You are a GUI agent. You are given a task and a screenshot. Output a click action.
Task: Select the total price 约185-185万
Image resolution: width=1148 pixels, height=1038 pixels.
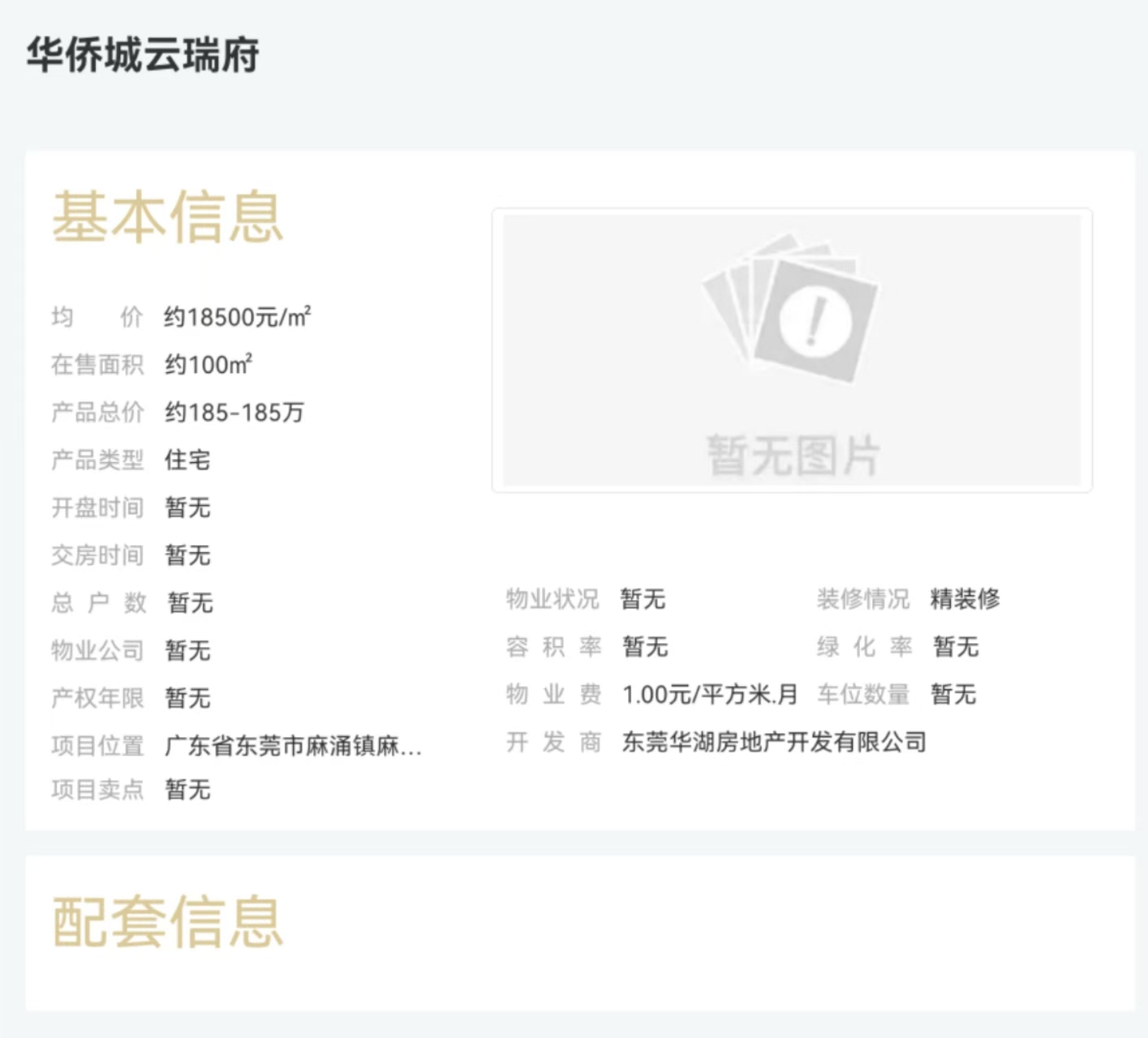coord(234,412)
